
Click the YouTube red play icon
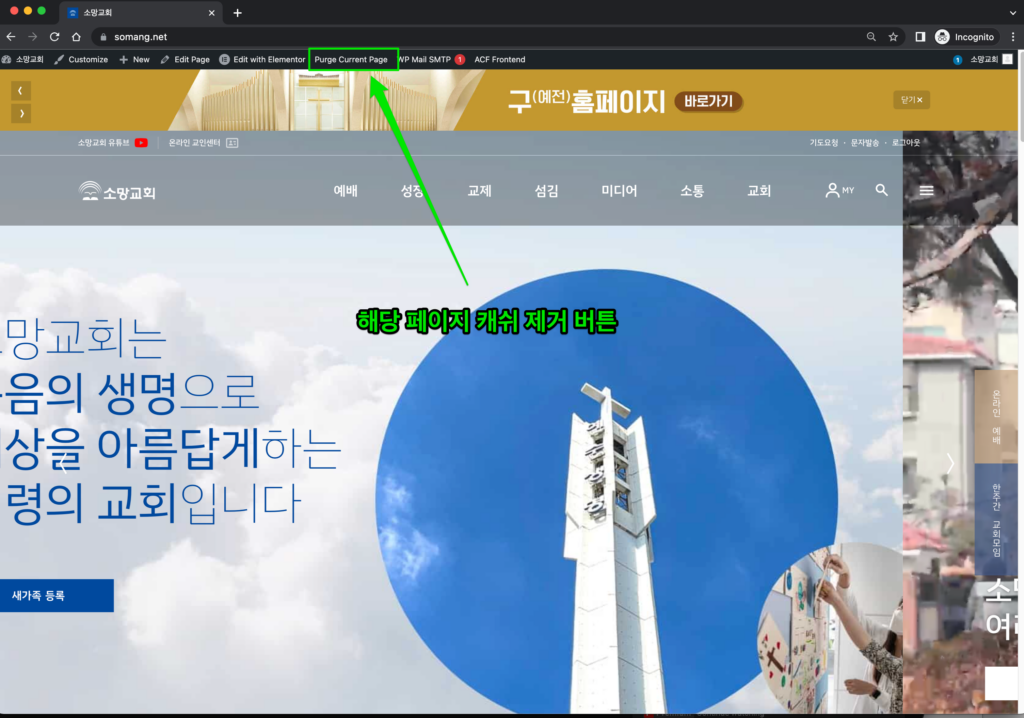pos(141,142)
